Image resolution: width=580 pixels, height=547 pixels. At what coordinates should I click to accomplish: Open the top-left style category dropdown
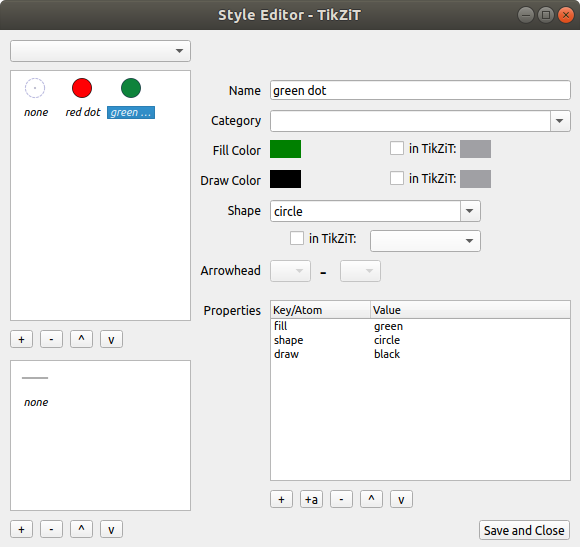click(100, 51)
